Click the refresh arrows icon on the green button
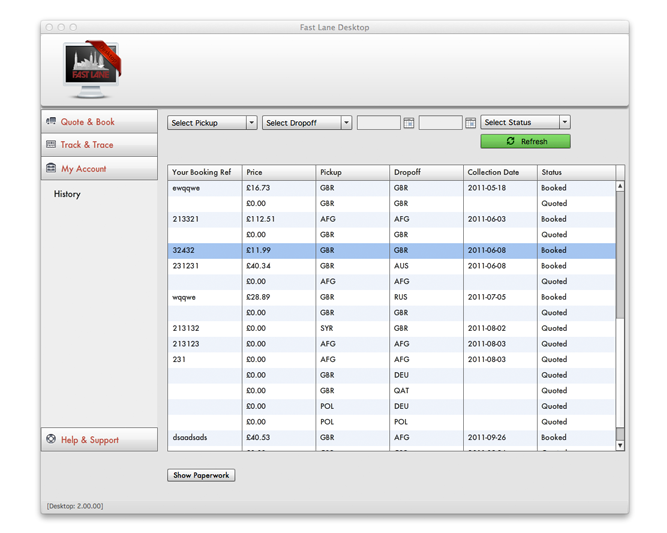 click(510, 141)
